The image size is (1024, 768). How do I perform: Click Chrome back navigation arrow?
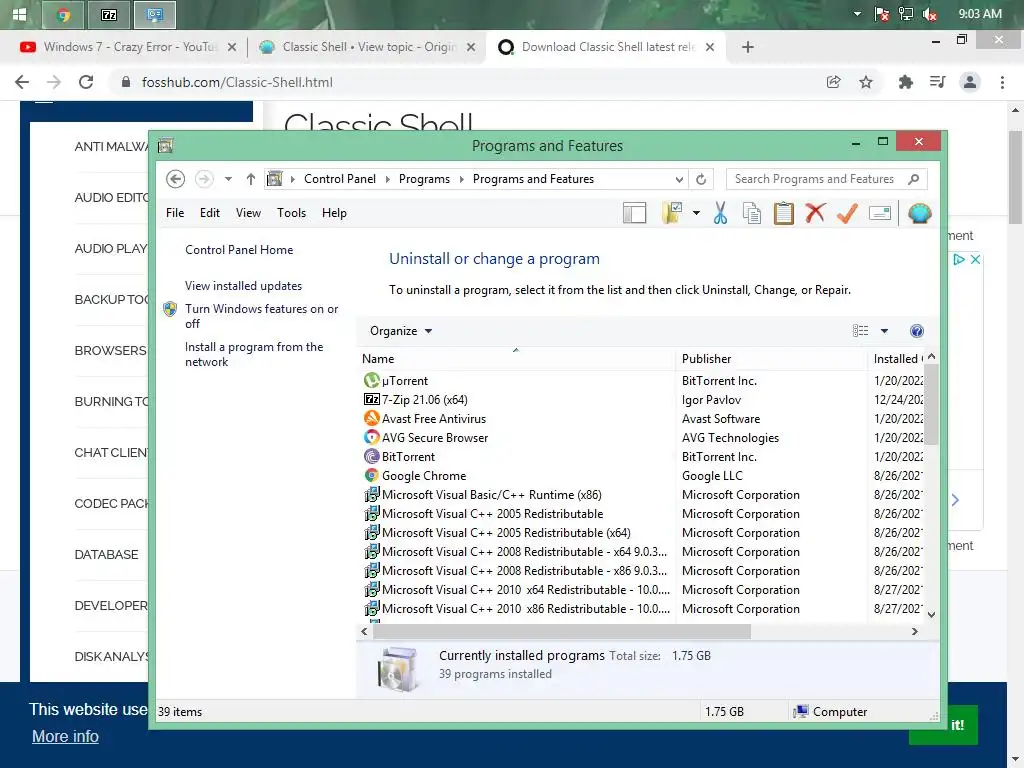tap(22, 82)
